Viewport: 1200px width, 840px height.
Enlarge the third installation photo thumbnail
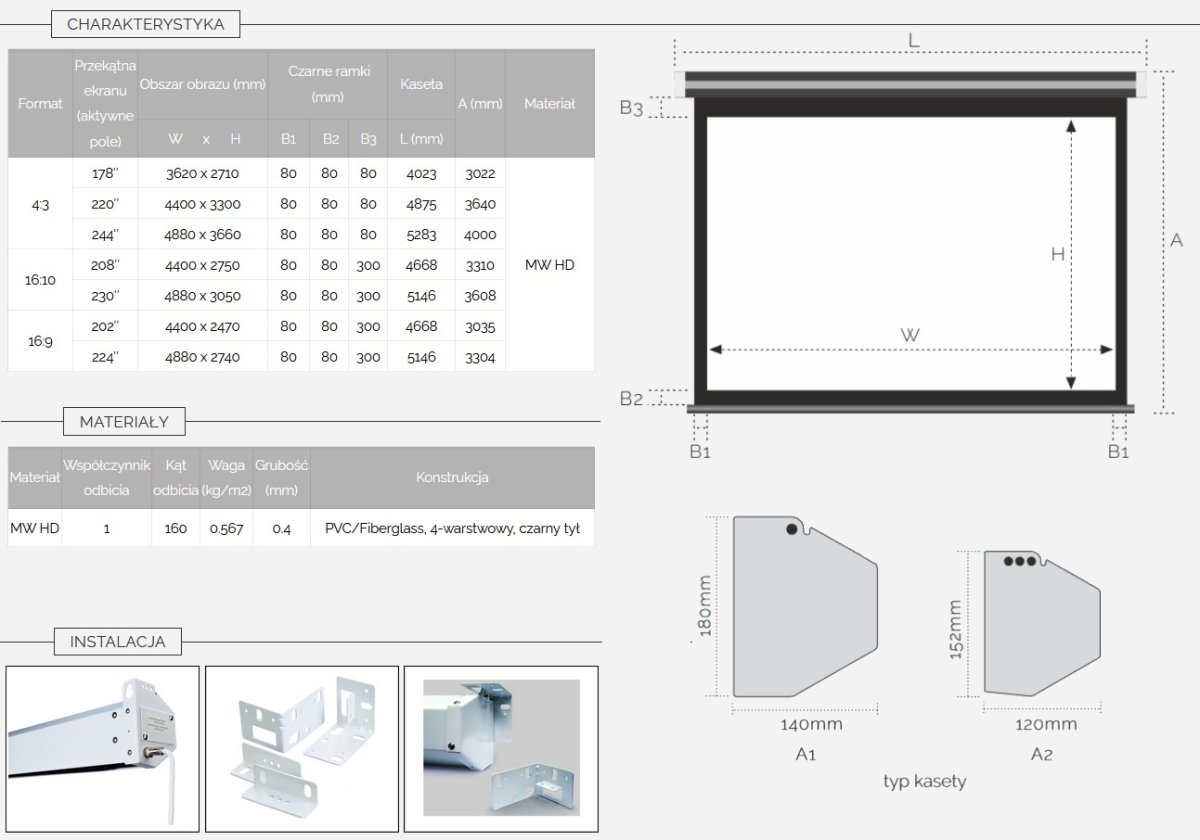(501, 749)
